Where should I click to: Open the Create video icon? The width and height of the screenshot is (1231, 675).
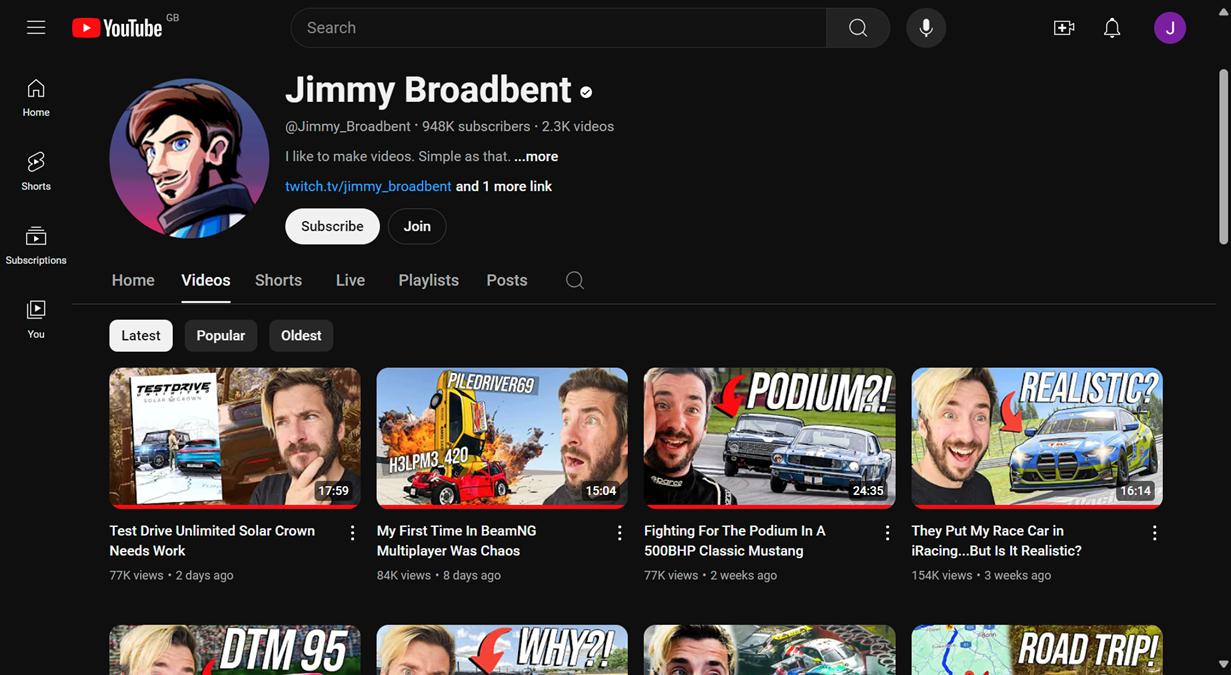[x=1064, y=27]
